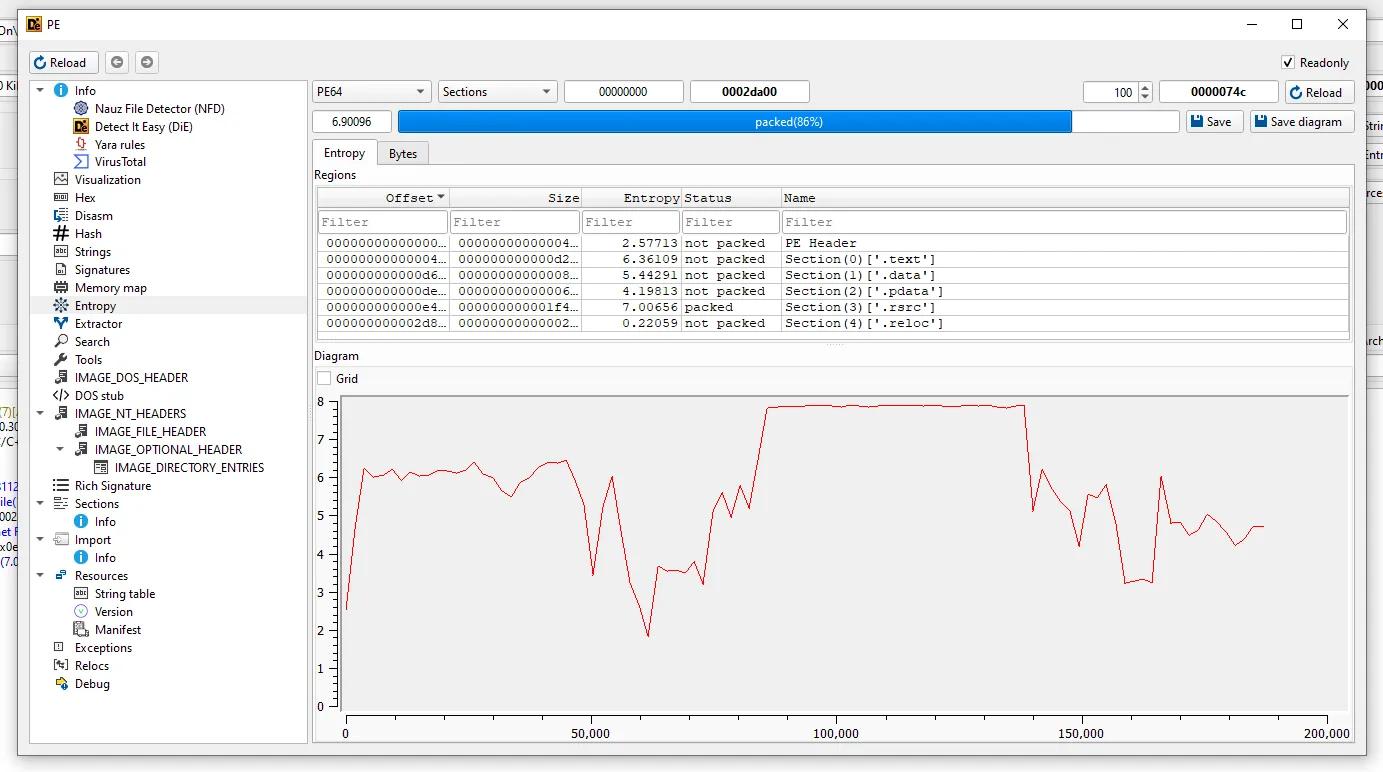
Task: Open Nauz File Detector (NFD) item
Action: click(159, 108)
